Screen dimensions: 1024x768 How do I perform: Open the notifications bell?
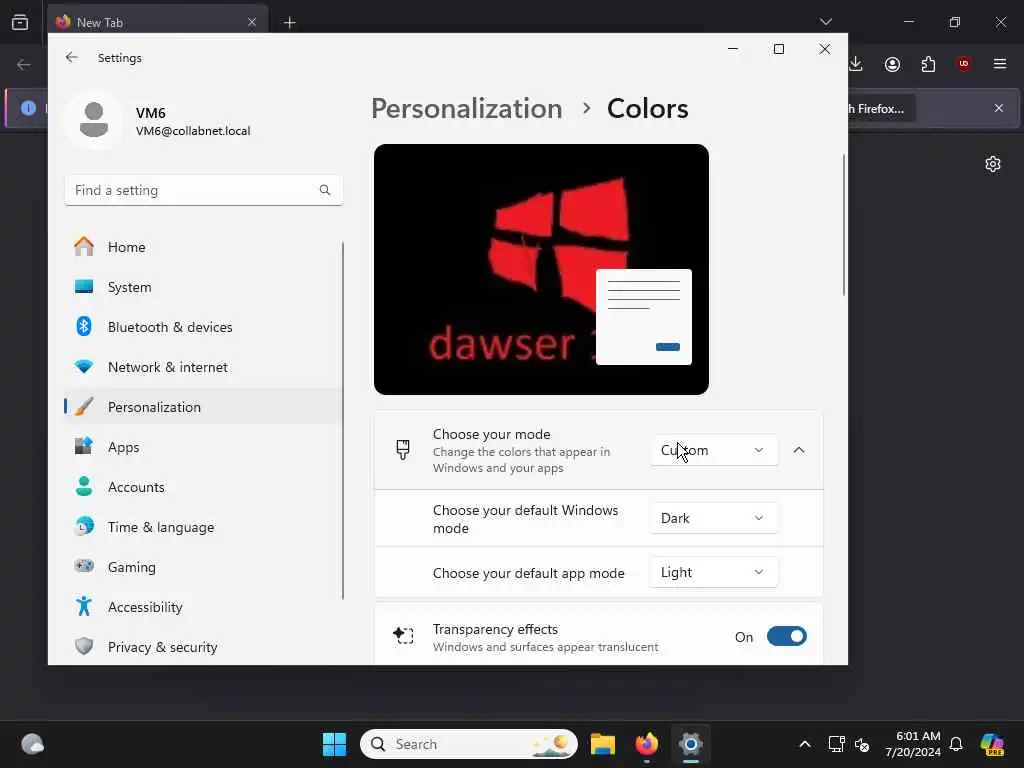point(956,744)
